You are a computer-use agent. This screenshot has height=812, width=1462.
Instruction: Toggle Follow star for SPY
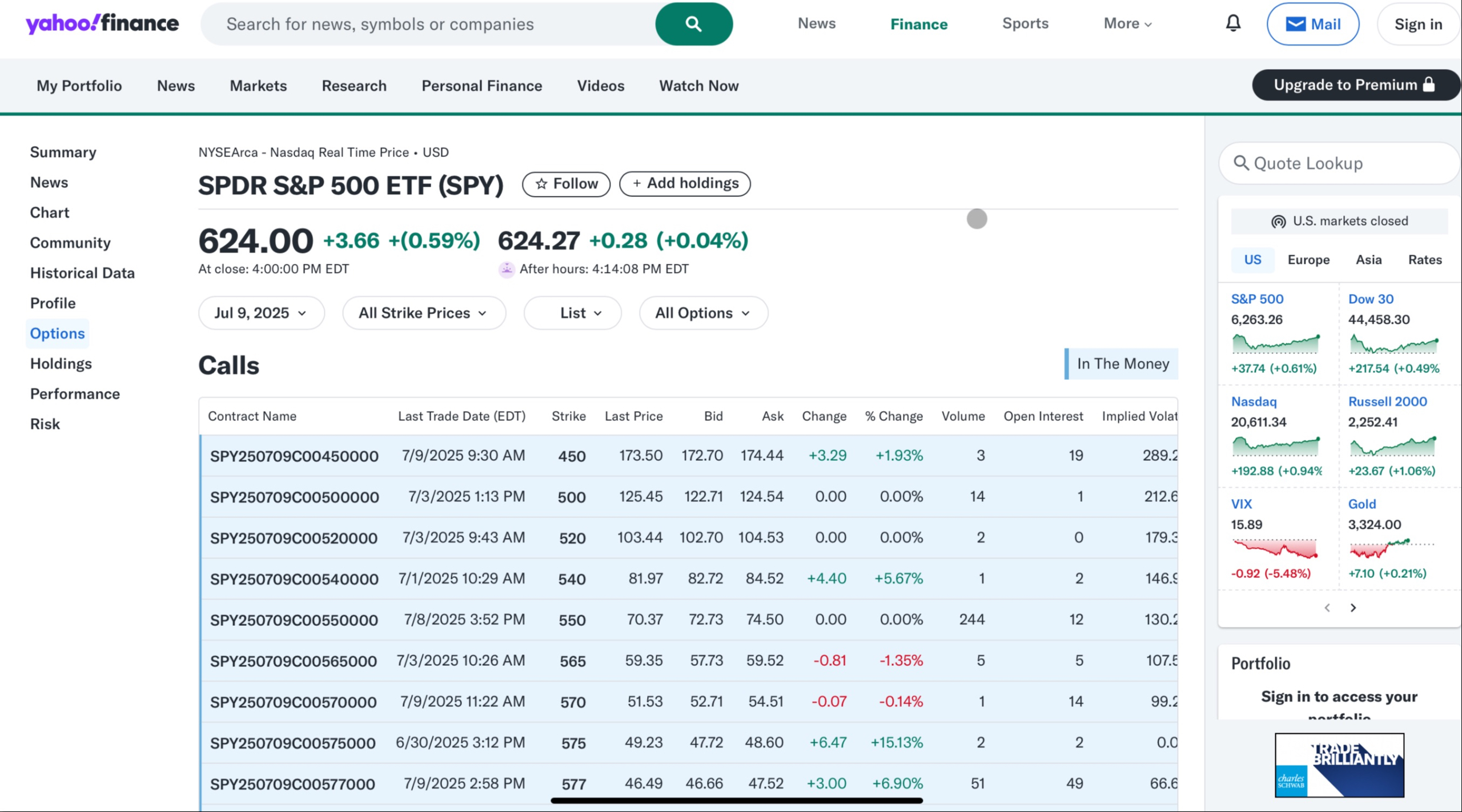point(566,184)
